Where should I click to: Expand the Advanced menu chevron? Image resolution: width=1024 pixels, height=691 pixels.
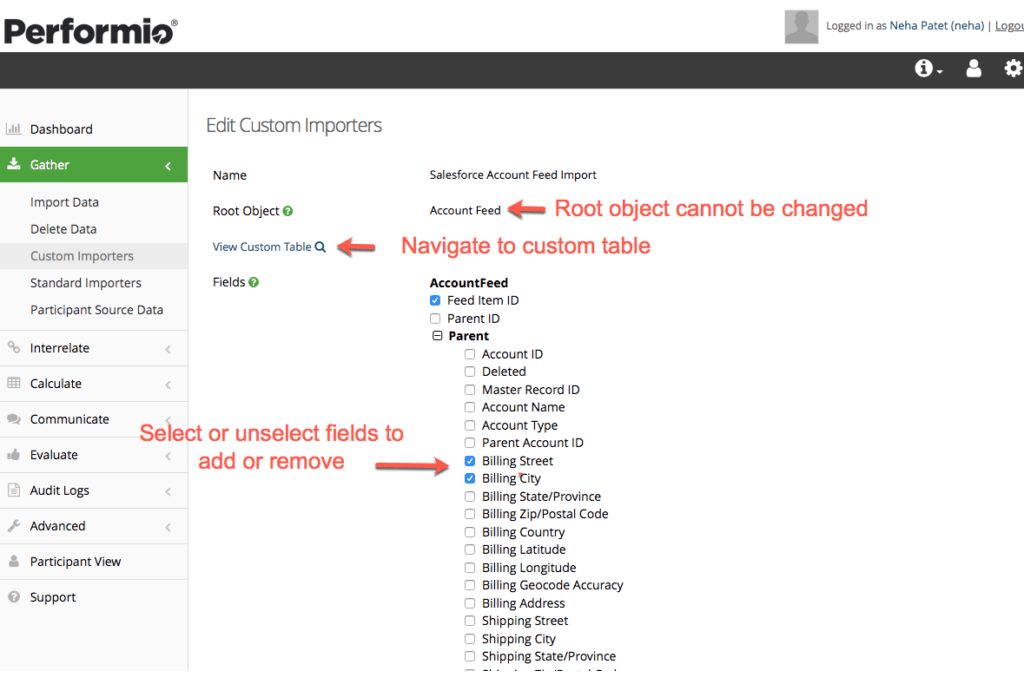tap(168, 527)
